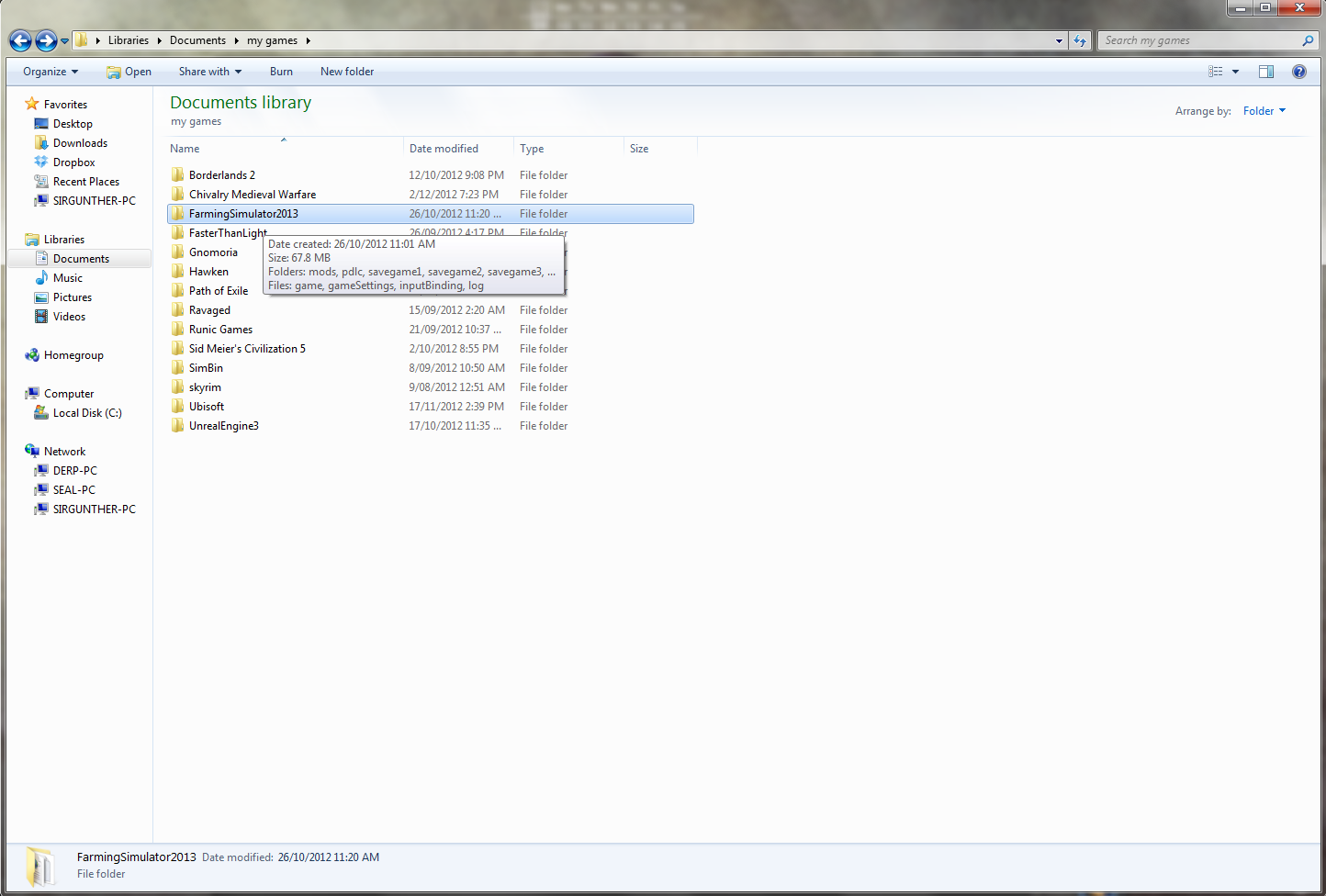Select Documents under Libraries
The height and width of the screenshot is (896, 1326).
pyautogui.click(x=81, y=259)
